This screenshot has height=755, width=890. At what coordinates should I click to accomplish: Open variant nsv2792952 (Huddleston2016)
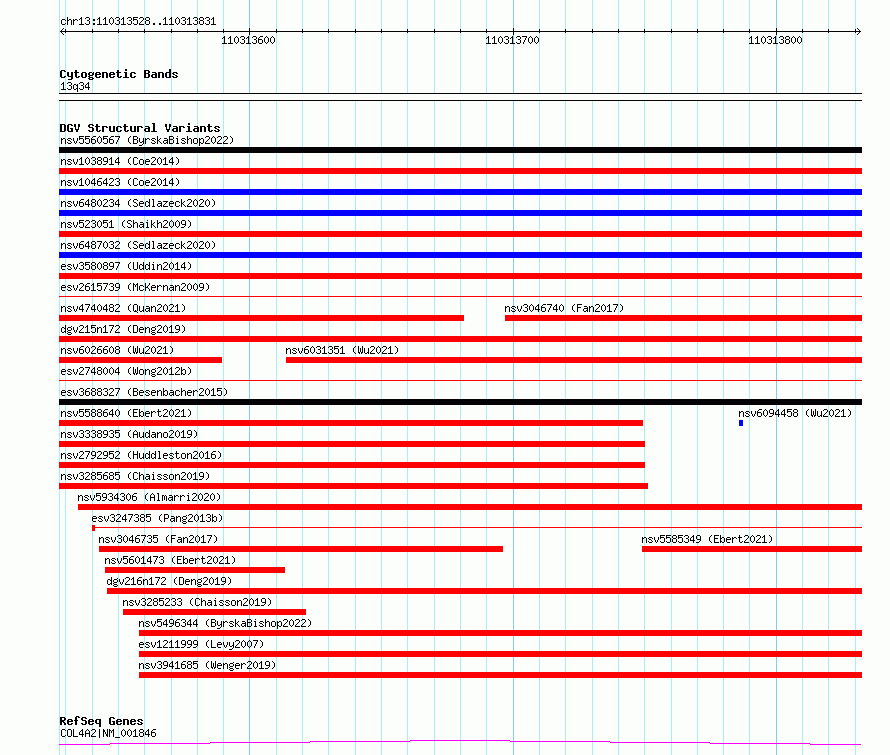click(x=141, y=455)
